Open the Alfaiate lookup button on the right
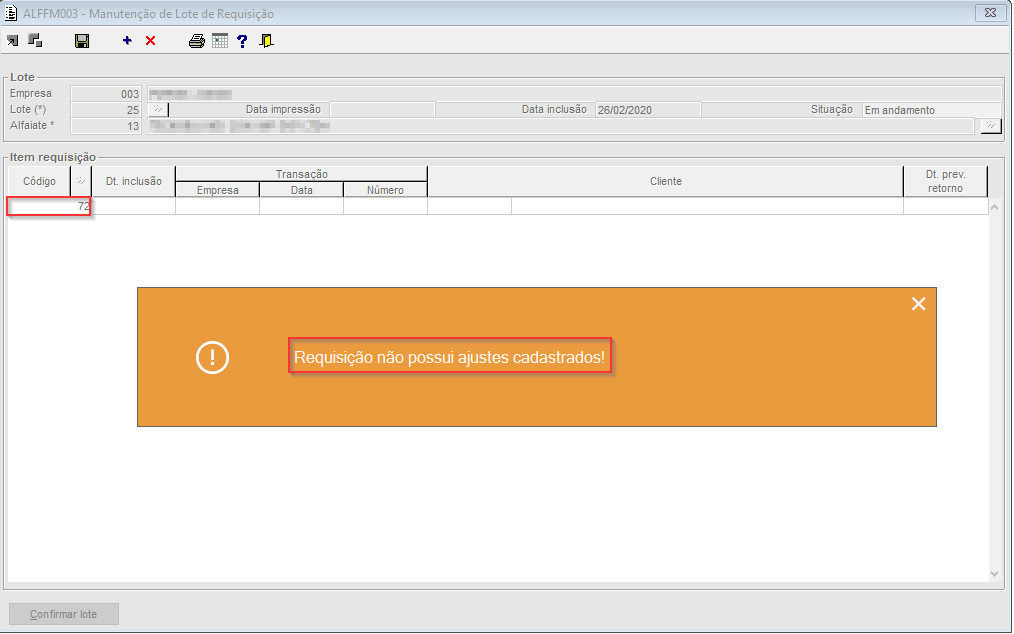The width and height of the screenshot is (1014, 634). (990, 126)
